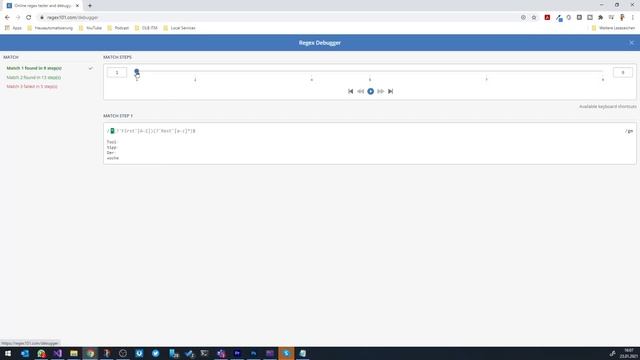Viewport: 640px width, 360px height.
Task: Click the step 5 marker on slider
Action: pyautogui.click(x=370, y=79)
